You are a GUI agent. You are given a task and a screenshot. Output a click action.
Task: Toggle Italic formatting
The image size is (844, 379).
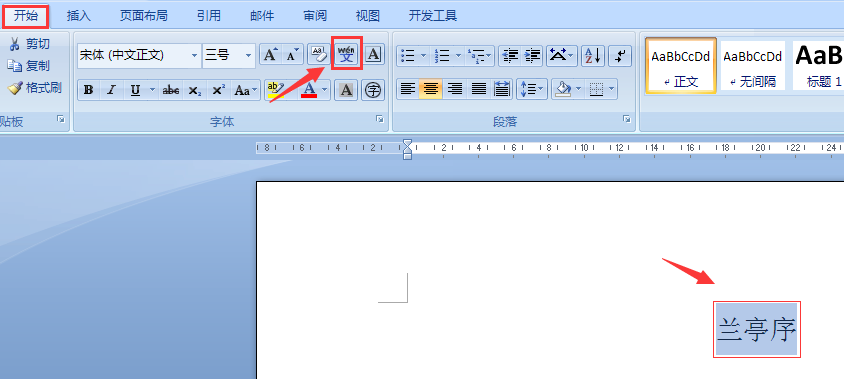pyautogui.click(x=111, y=90)
